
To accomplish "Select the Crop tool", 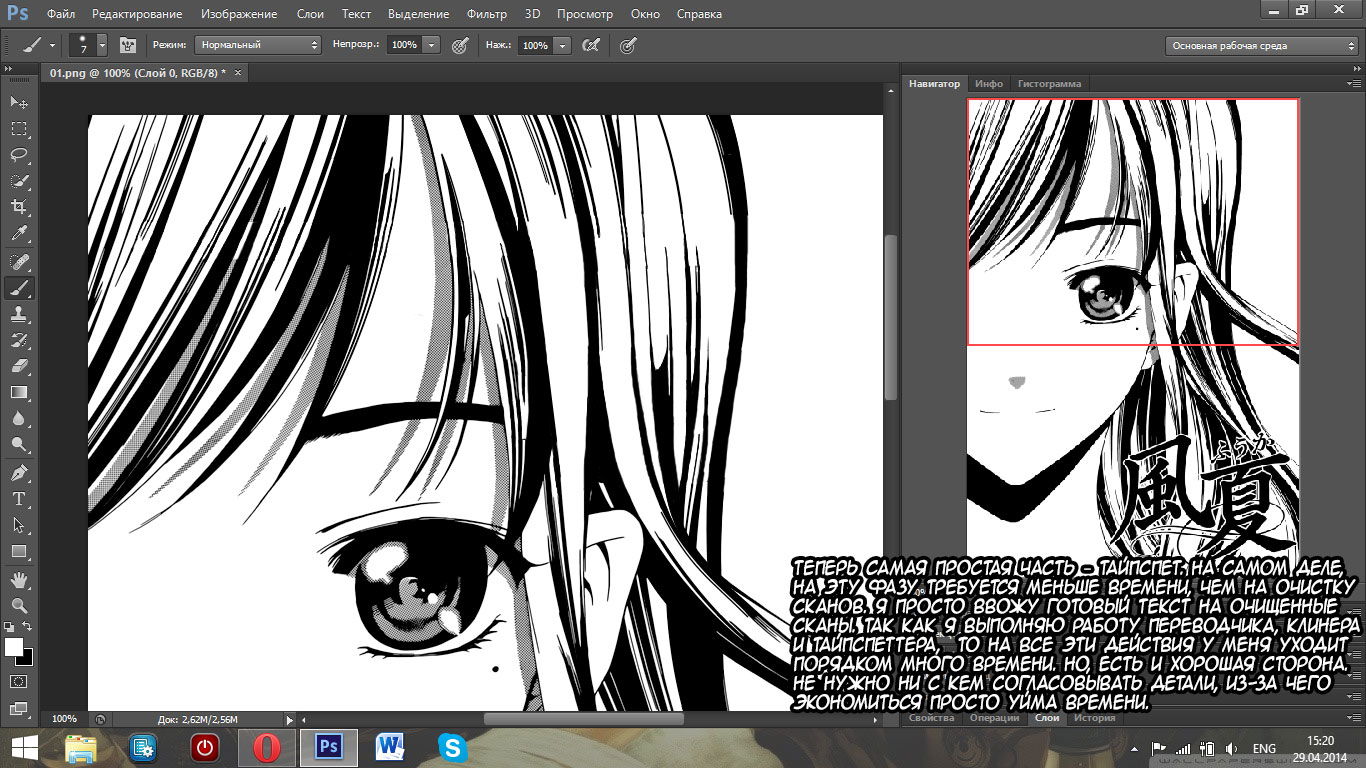I will click(19, 207).
